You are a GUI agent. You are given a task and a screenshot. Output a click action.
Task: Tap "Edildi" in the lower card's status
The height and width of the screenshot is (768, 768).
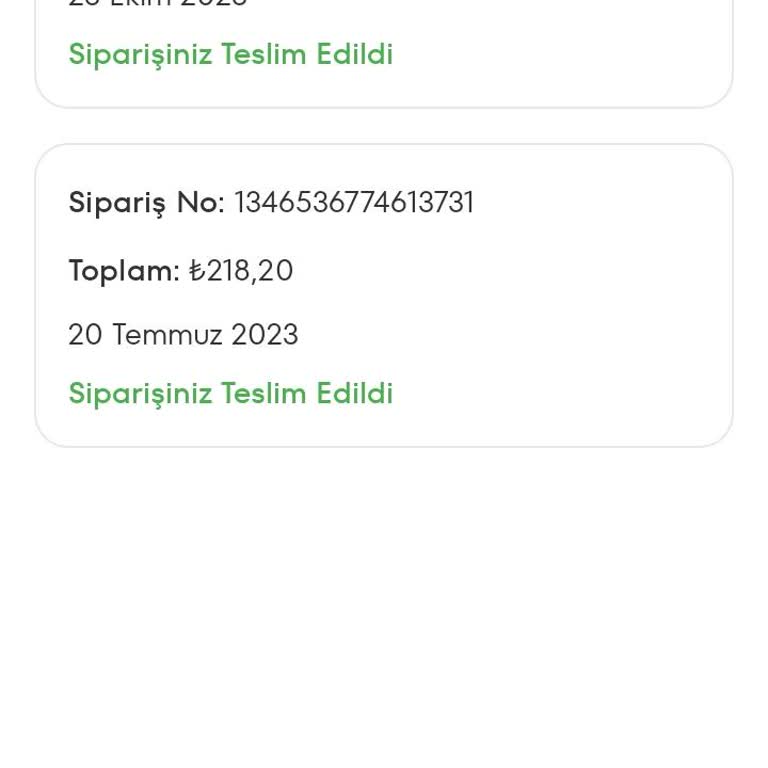[355, 393]
